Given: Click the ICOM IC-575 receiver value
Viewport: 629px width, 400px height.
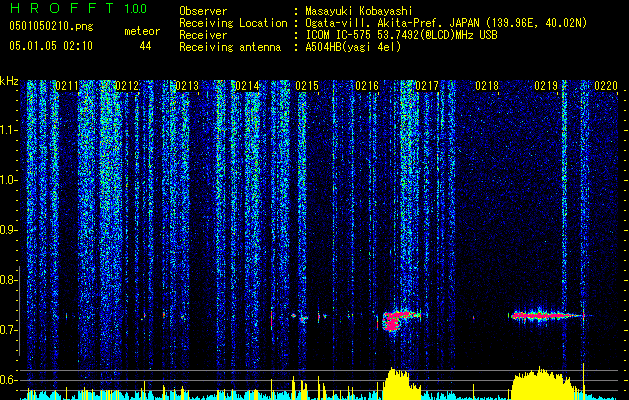Looking at the screenshot, I should pos(401,35).
